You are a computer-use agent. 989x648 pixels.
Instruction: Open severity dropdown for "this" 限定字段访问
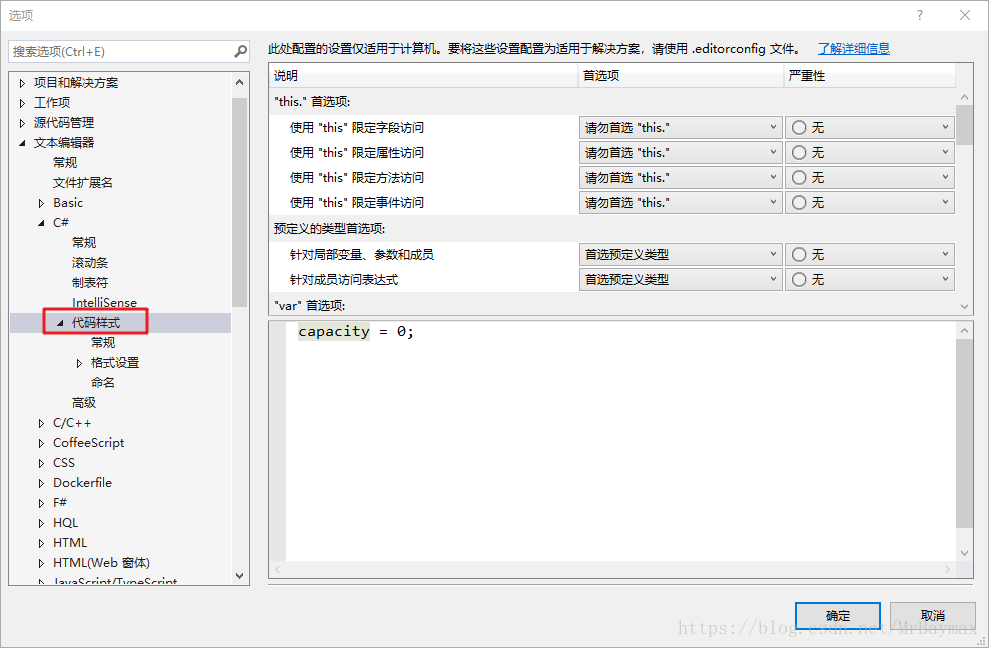[x=870, y=127]
